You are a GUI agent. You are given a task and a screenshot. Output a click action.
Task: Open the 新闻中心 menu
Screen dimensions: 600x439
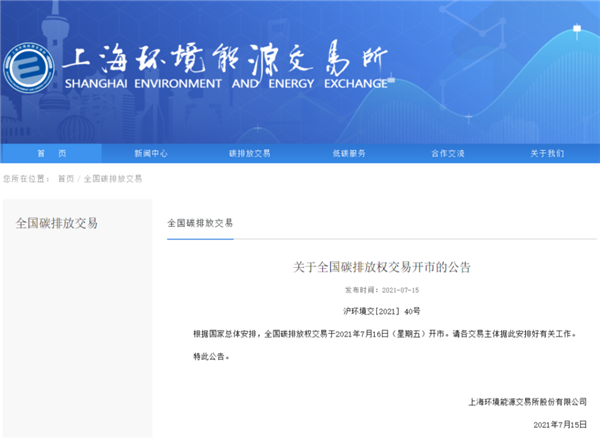(151, 153)
